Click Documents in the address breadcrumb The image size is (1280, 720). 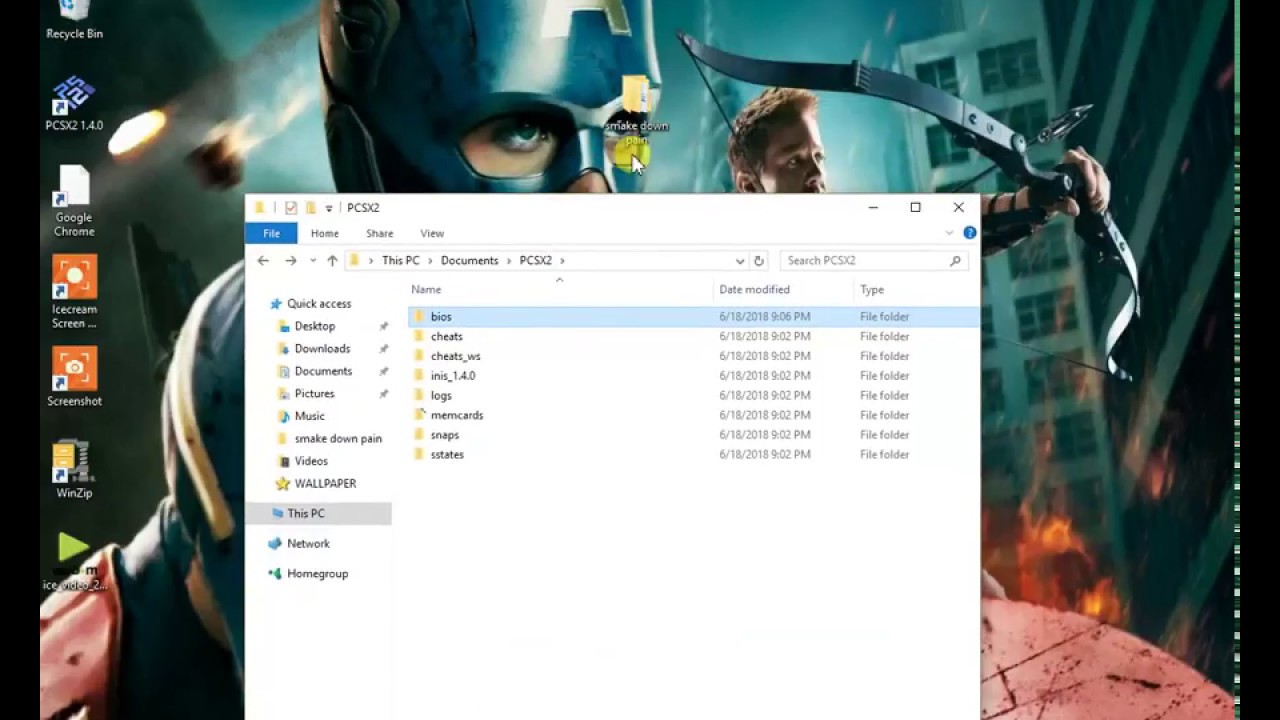tap(469, 260)
